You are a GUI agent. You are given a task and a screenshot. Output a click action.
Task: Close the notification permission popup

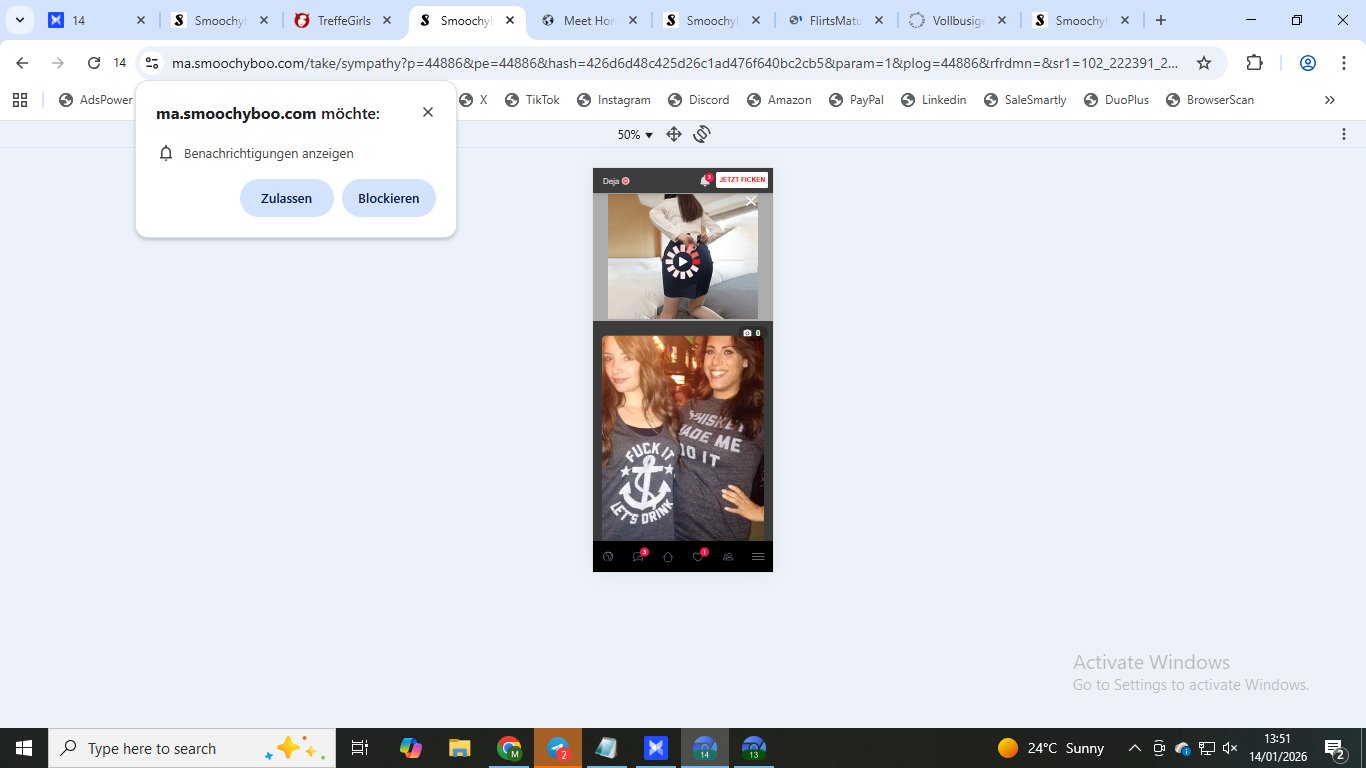pos(428,112)
